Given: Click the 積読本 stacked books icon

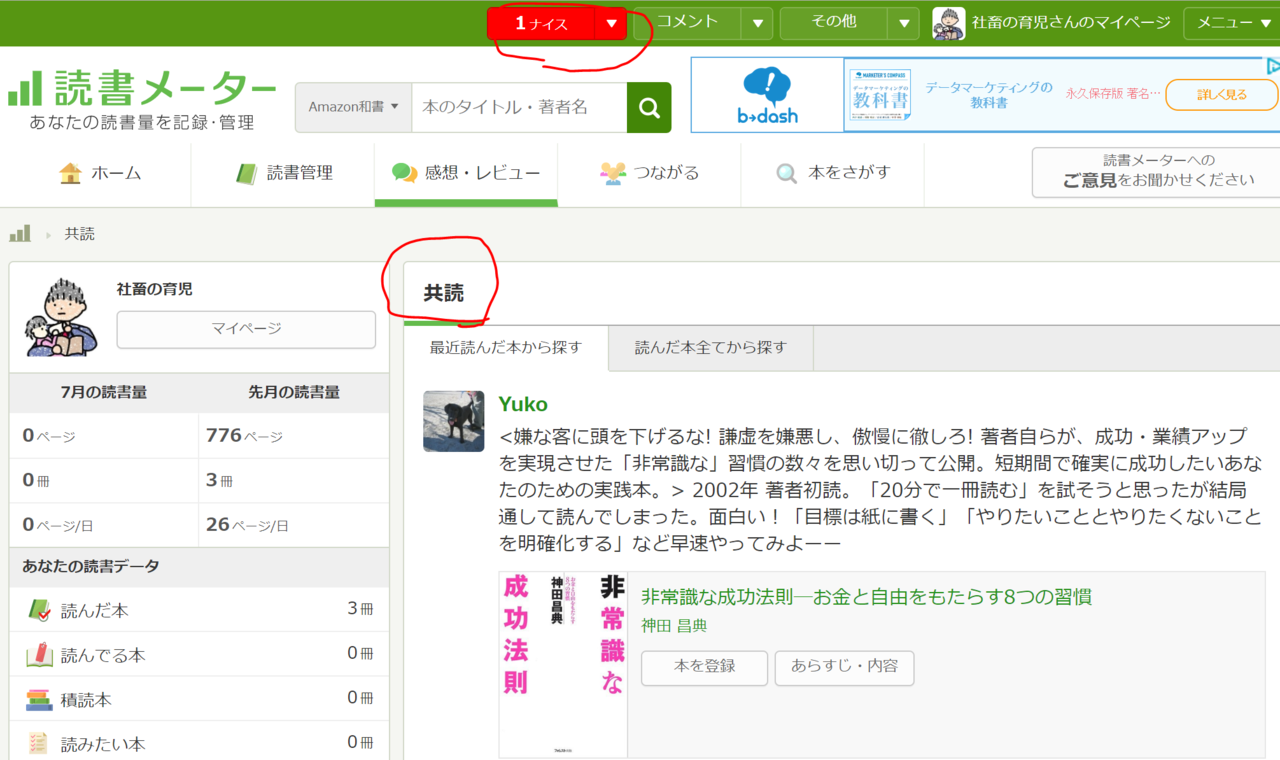Looking at the screenshot, I should point(39,700).
